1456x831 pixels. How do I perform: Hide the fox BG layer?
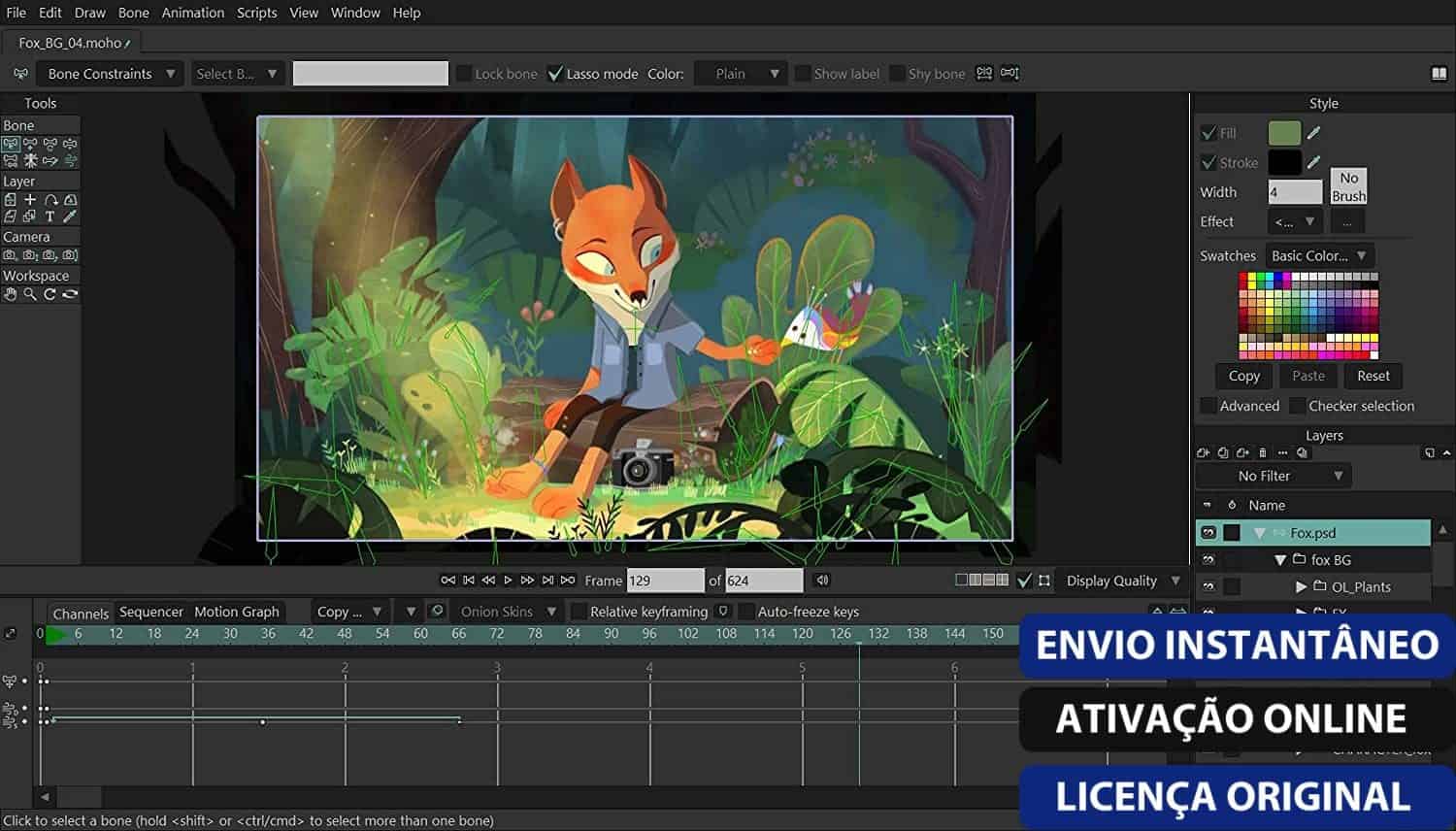[x=1208, y=560]
